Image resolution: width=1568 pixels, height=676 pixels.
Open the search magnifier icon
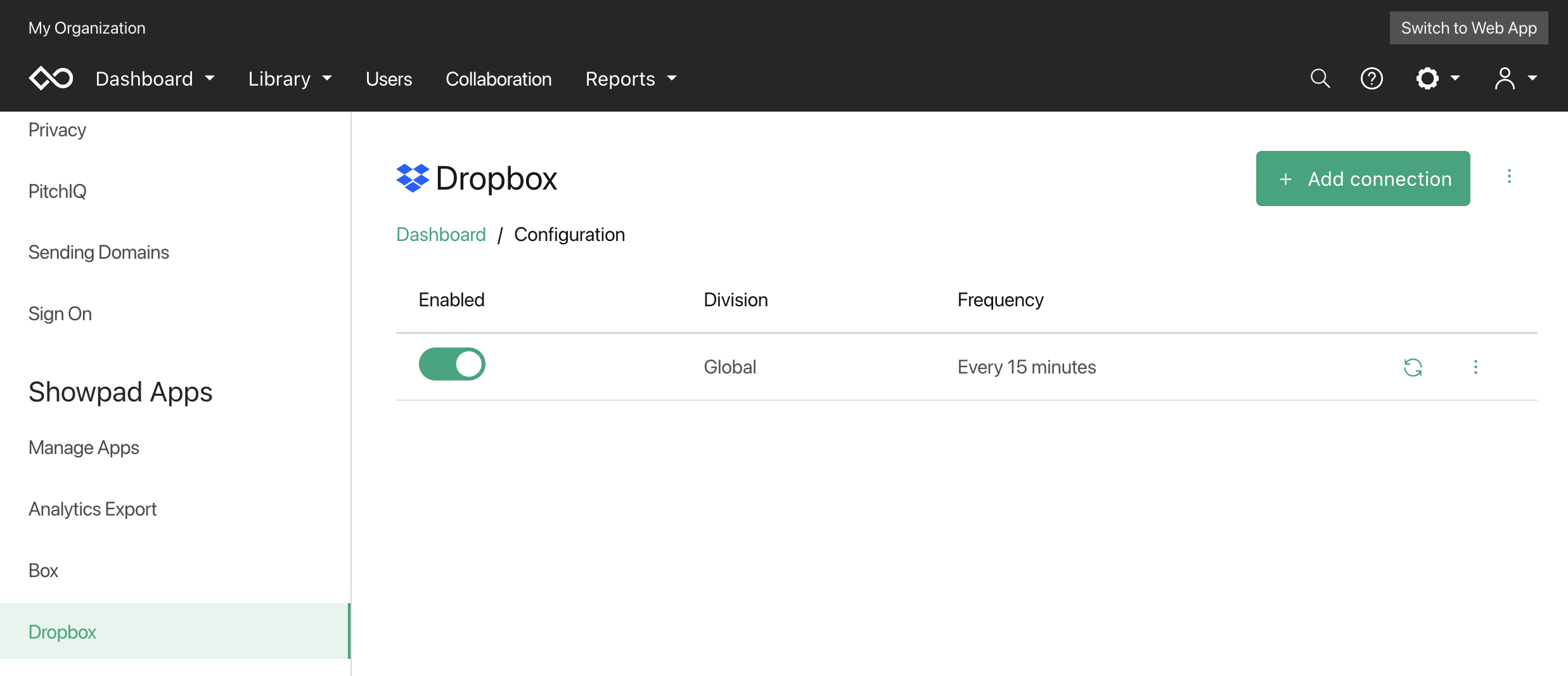coord(1320,79)
